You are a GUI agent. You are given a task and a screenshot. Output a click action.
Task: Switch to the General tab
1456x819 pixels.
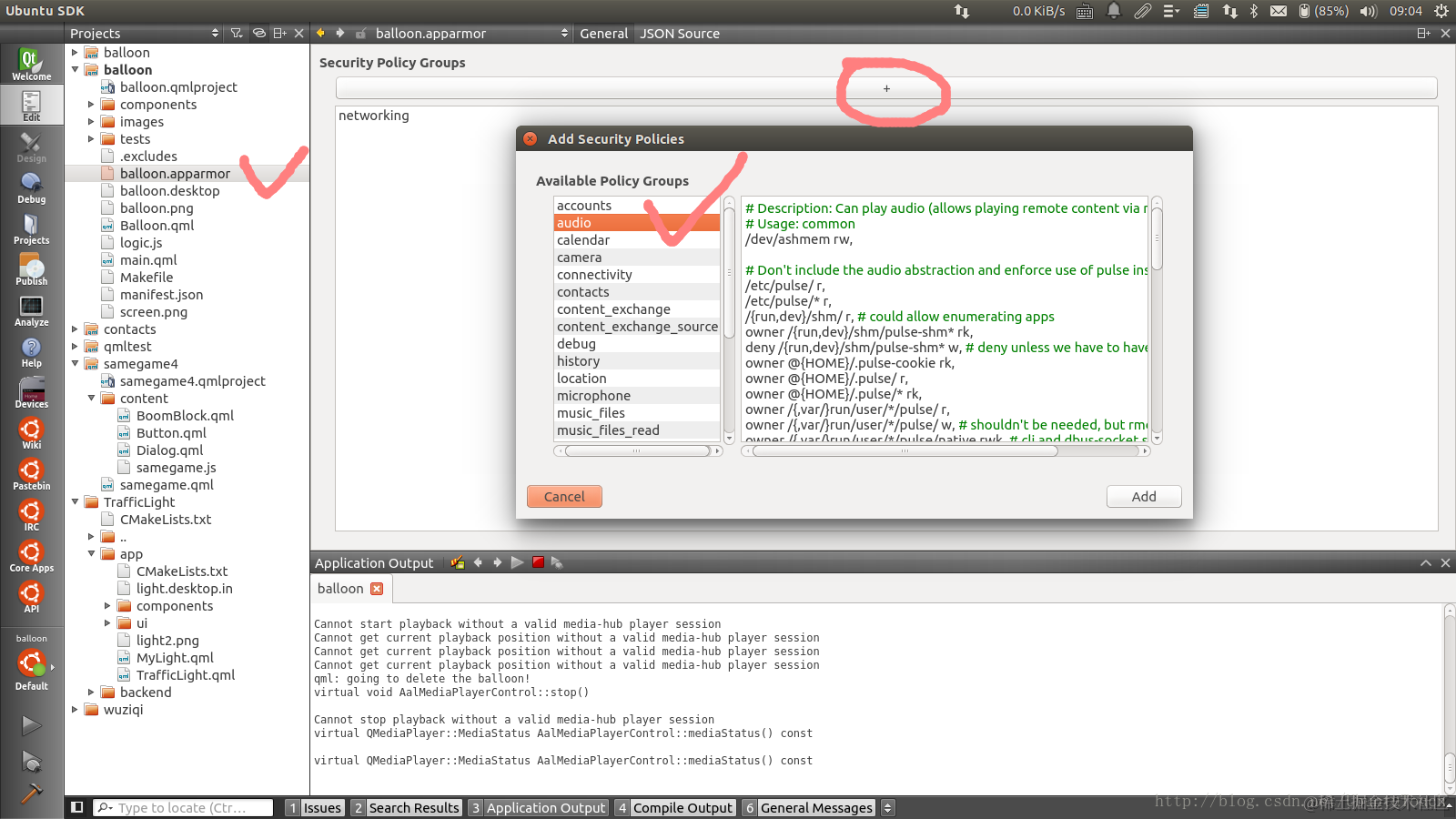(603, 34)
